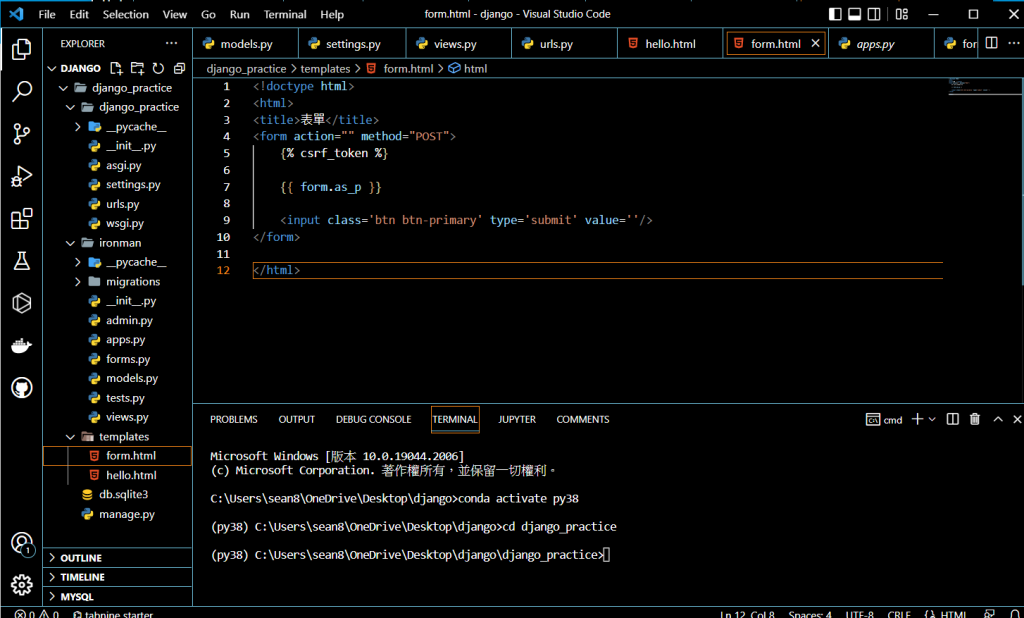Open the GitHub view in activity bar
Image resolution: width=1024 pixels, height=618 pixels.
click(22, 387)
